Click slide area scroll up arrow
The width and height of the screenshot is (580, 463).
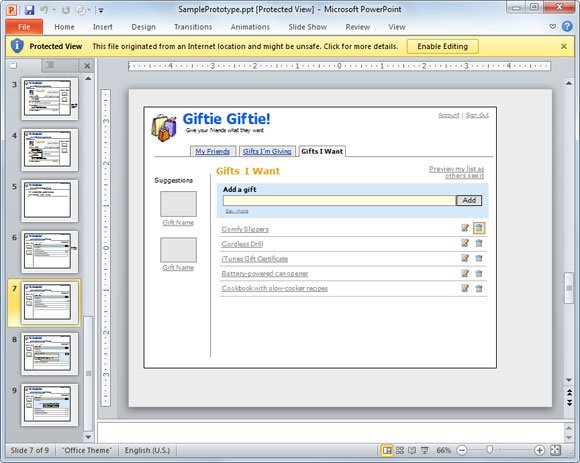click(x=569, y=83)
